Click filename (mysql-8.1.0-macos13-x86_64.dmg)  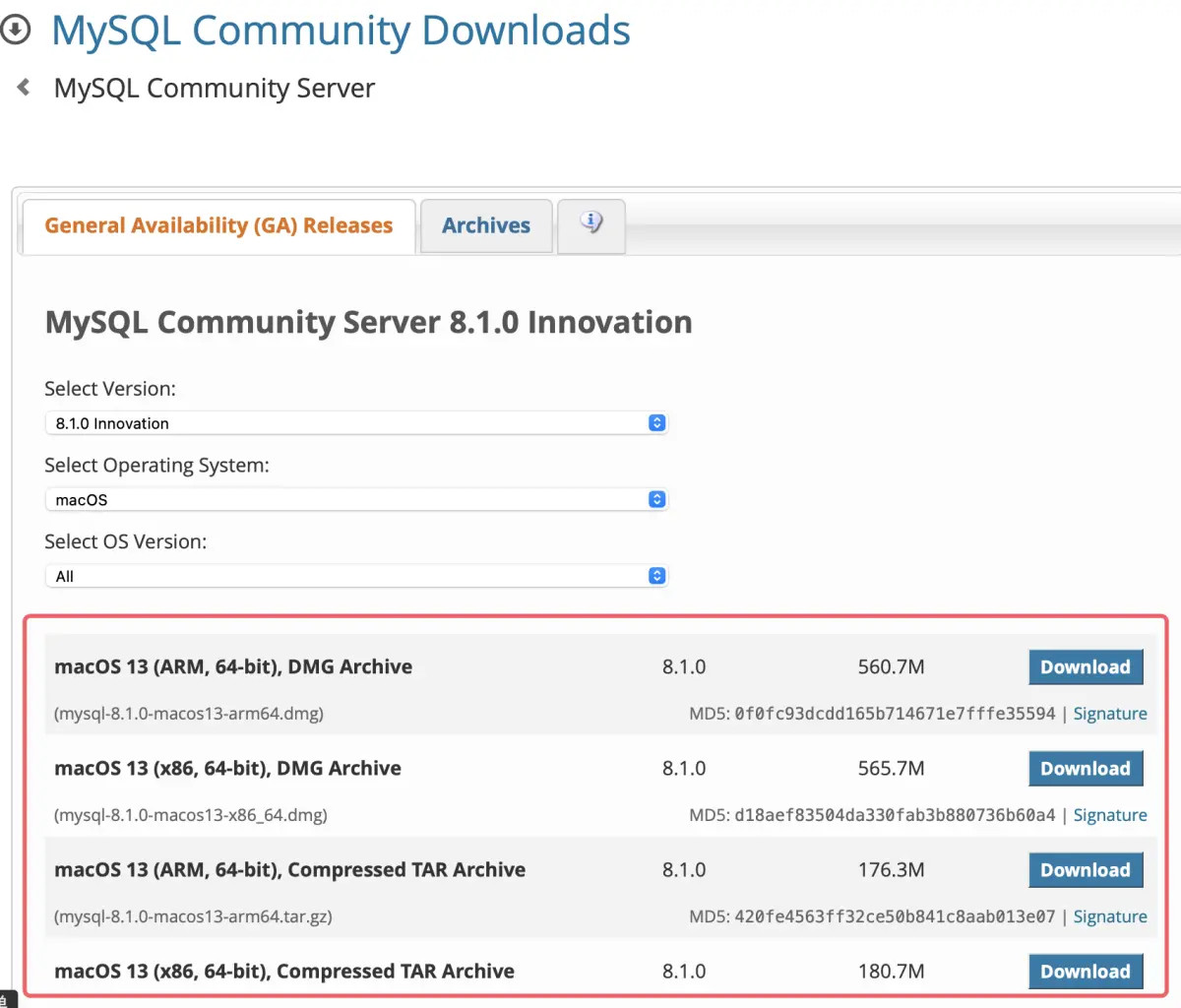point(190,815)
